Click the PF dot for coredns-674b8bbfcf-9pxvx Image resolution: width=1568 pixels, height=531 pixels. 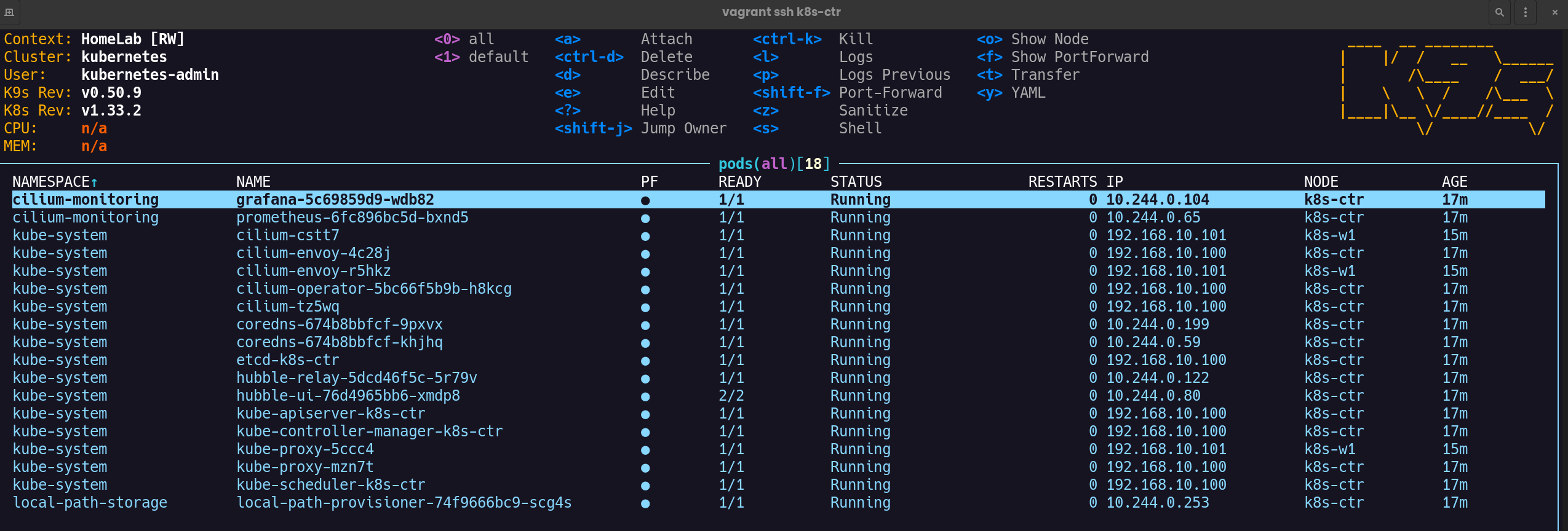645,325
